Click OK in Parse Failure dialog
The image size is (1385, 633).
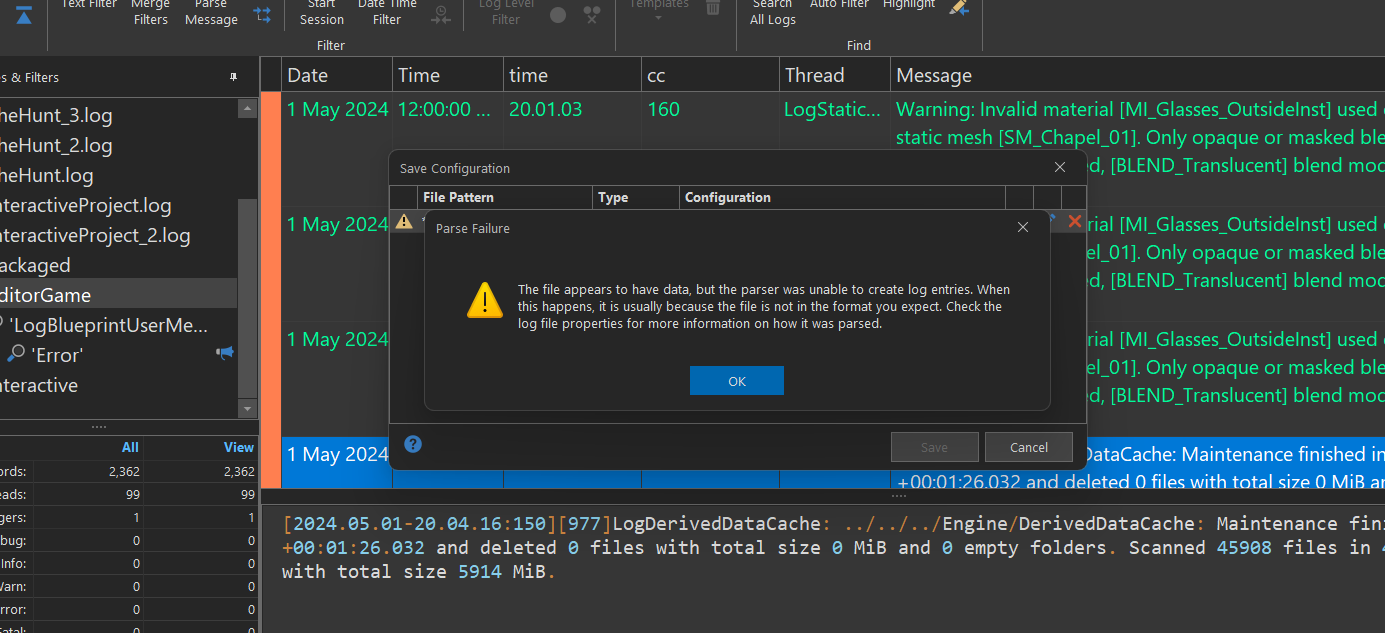click(x=736, y=381)
